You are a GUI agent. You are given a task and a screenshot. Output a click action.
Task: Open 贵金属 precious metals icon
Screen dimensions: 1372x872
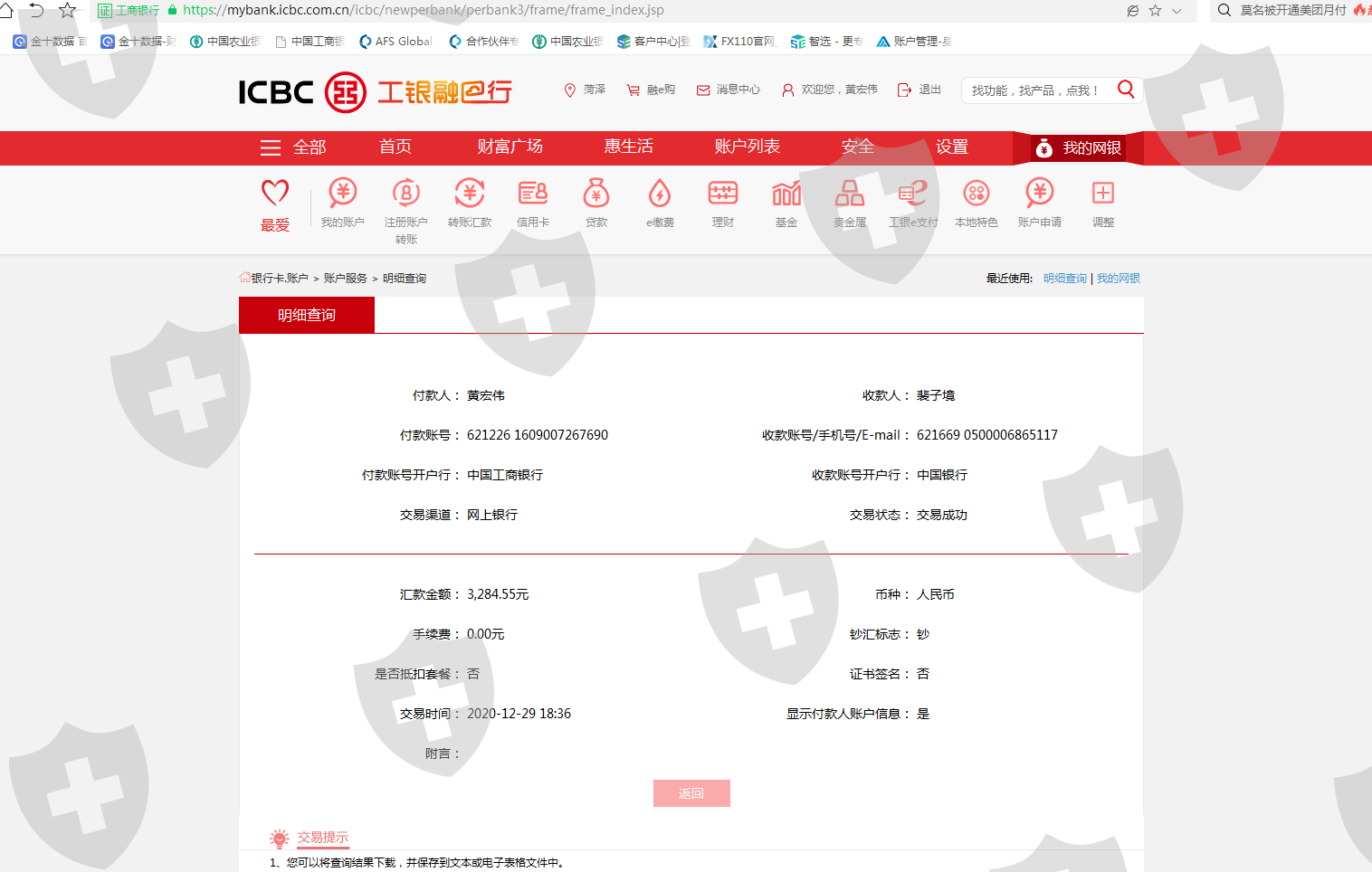[849, 194]
